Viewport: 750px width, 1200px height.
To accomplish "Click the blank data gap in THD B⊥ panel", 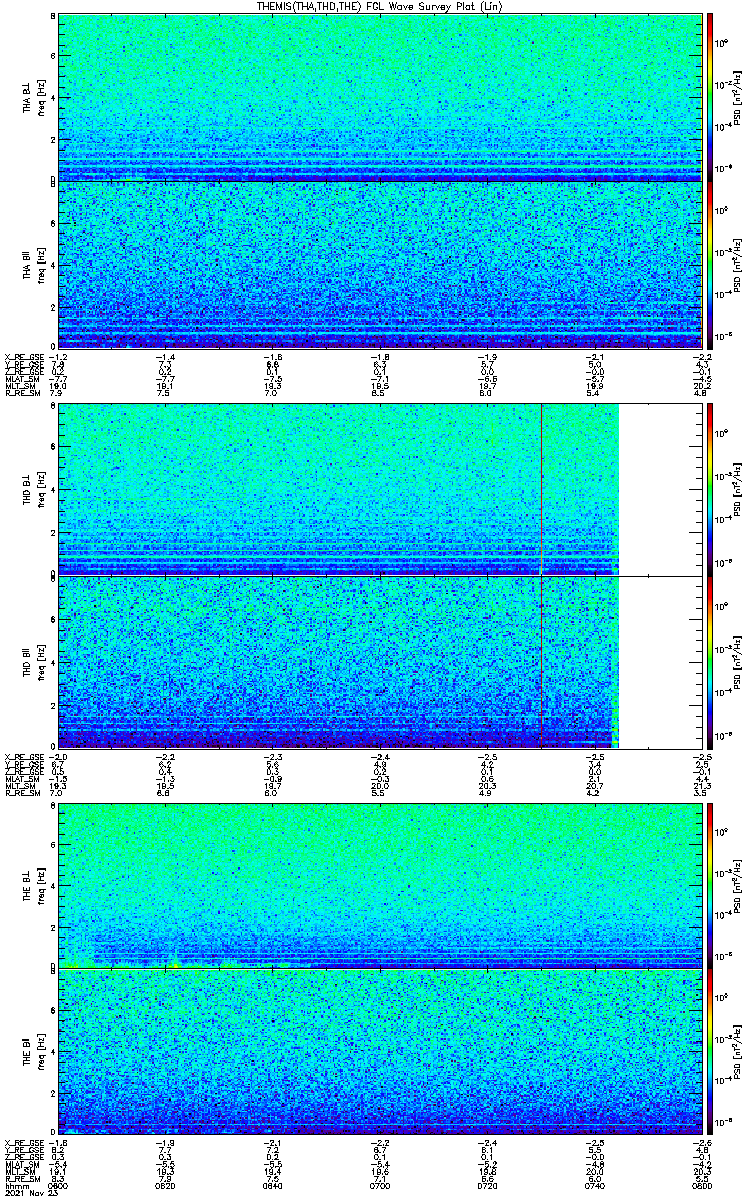I will coord(661,489).
